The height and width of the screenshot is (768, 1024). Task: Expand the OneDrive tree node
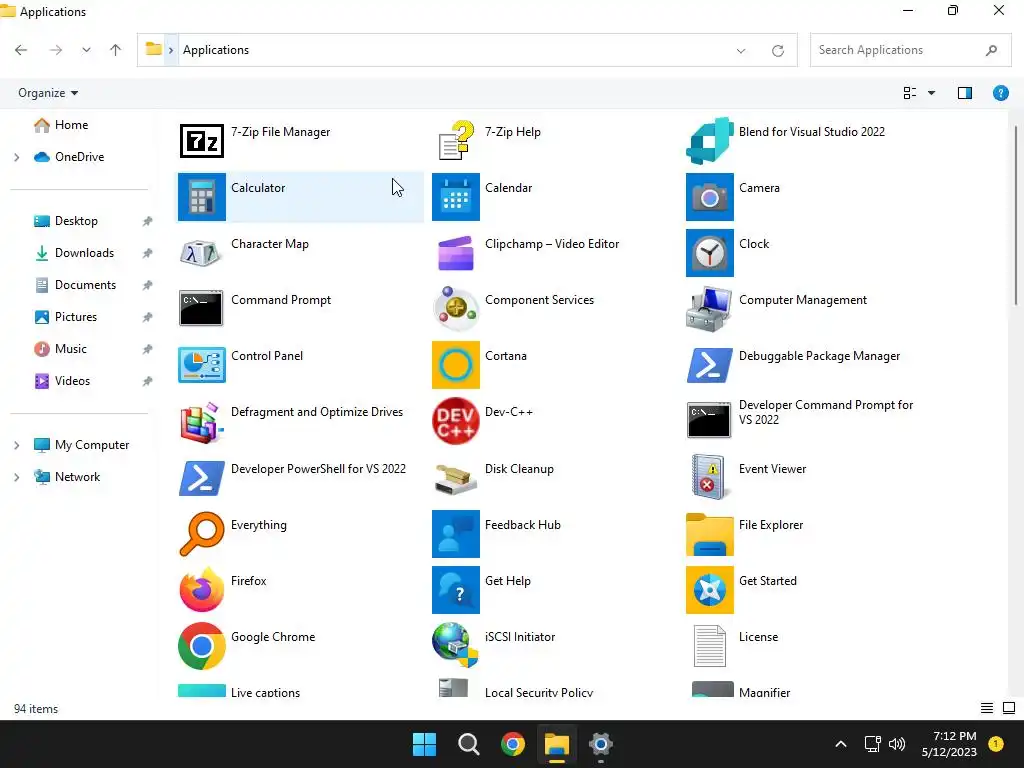click(17, 157)
